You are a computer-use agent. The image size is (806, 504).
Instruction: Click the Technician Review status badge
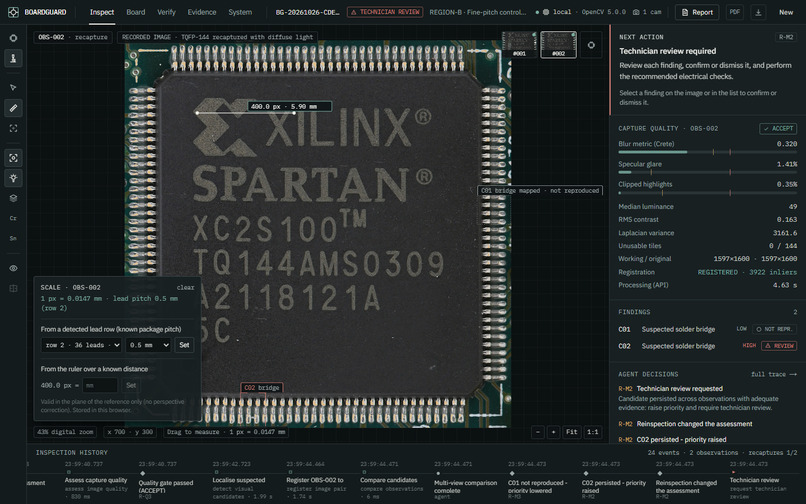385,12
